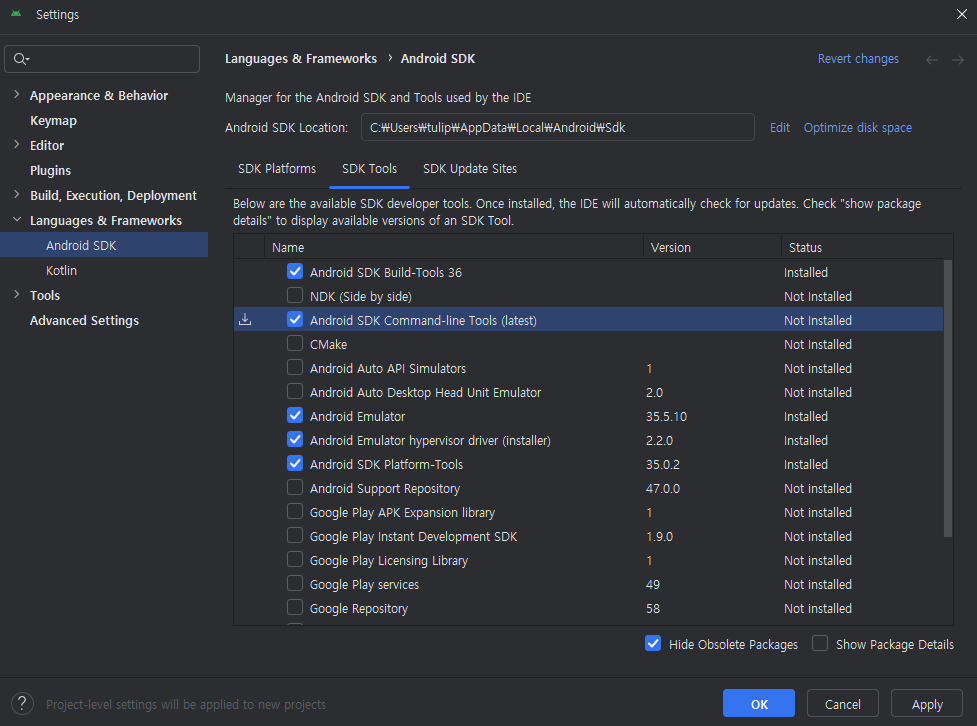
Task: Uncheck Android SDK Command-line Tools (latest)
Action: (x=295, y=320)
